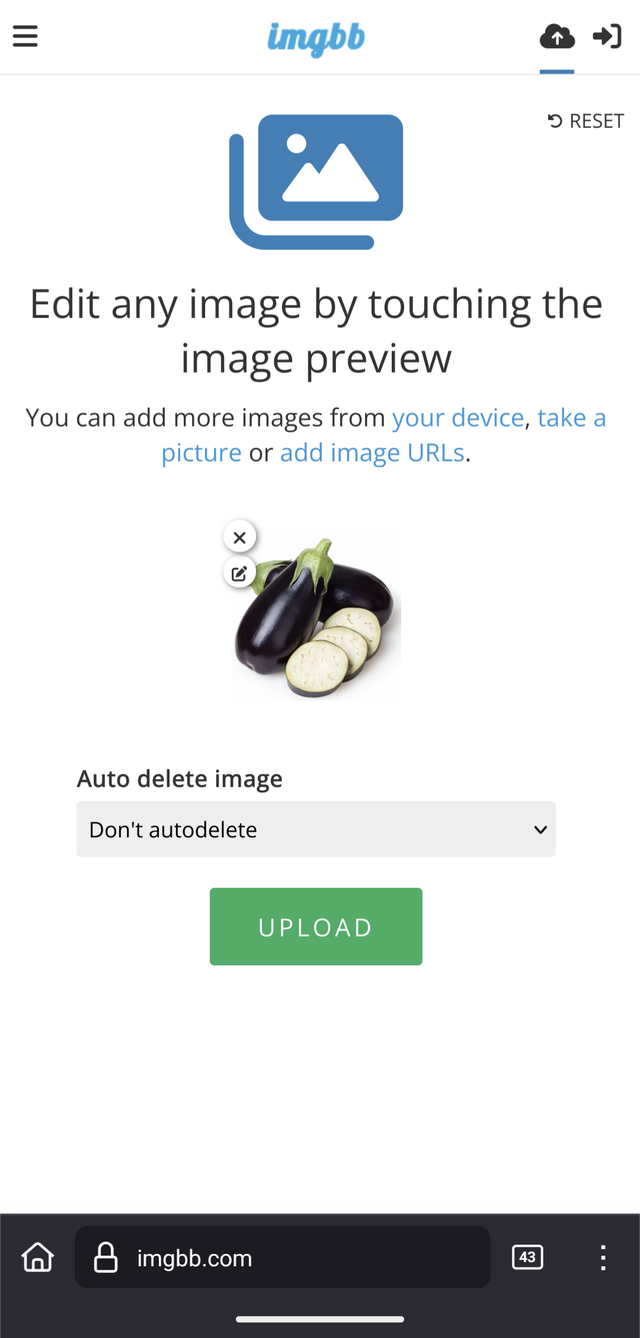Click the green UPLOAD button
Image resolution: width=640 pixels, height=1338 pixels.
pyautogui.click(x=316, y=927)
